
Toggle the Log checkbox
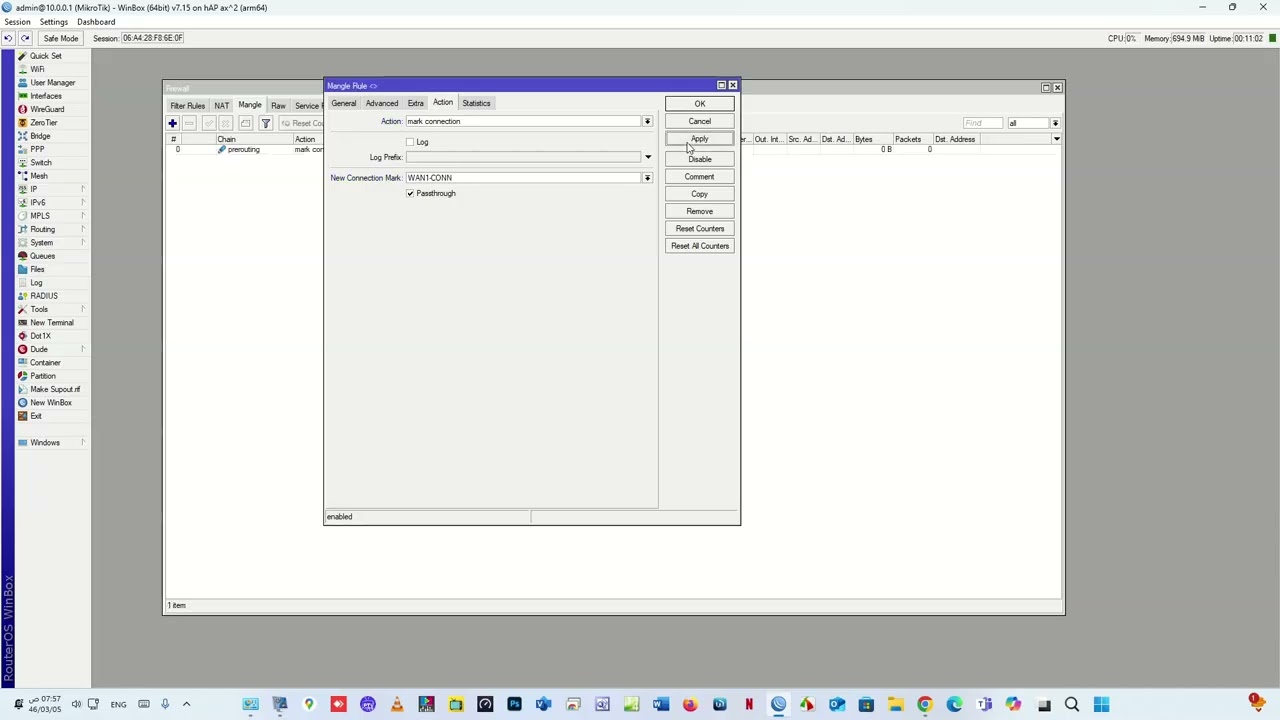pos(410,142)
